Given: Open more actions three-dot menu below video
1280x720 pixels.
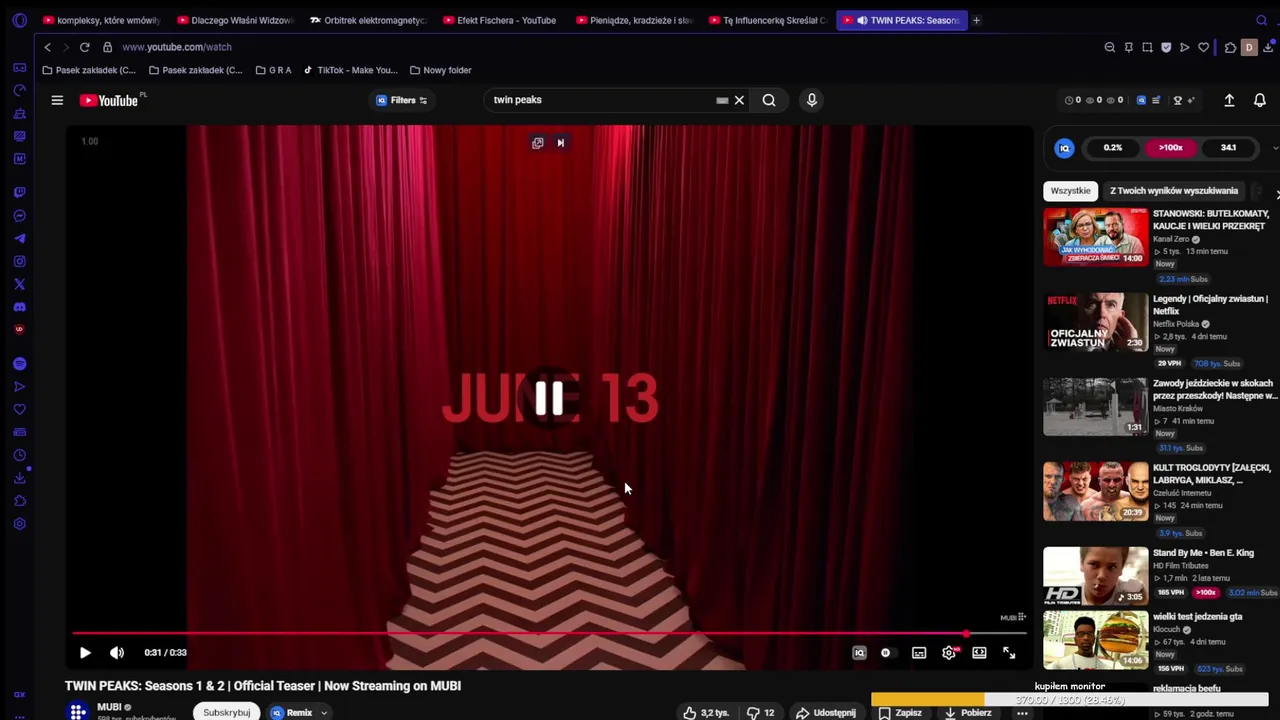Looking at the screenshot, I should tap(1022, 713).
